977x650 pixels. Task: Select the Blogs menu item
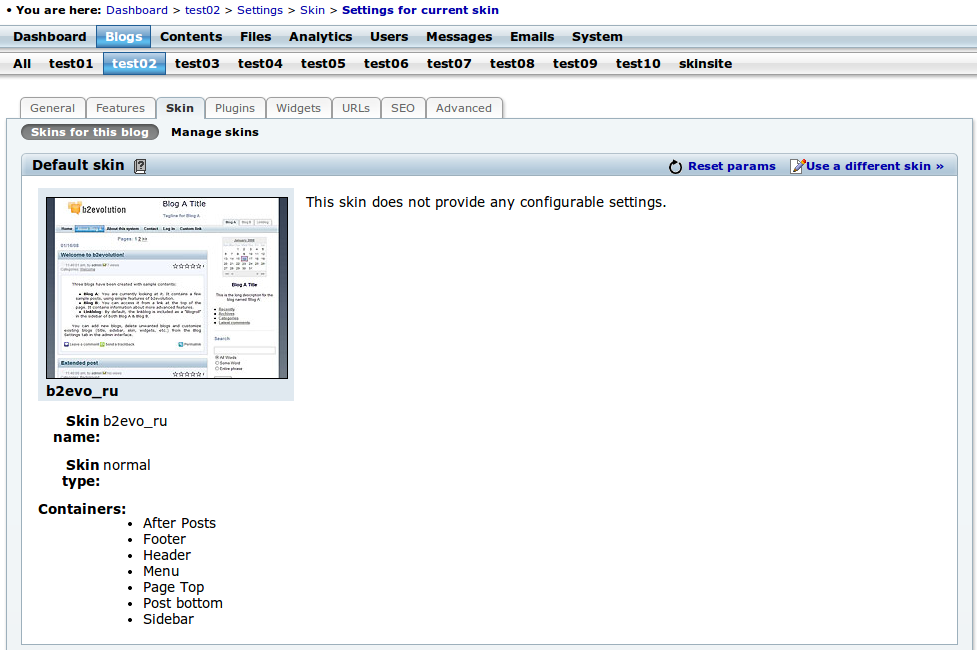click(x=123, y=37)
